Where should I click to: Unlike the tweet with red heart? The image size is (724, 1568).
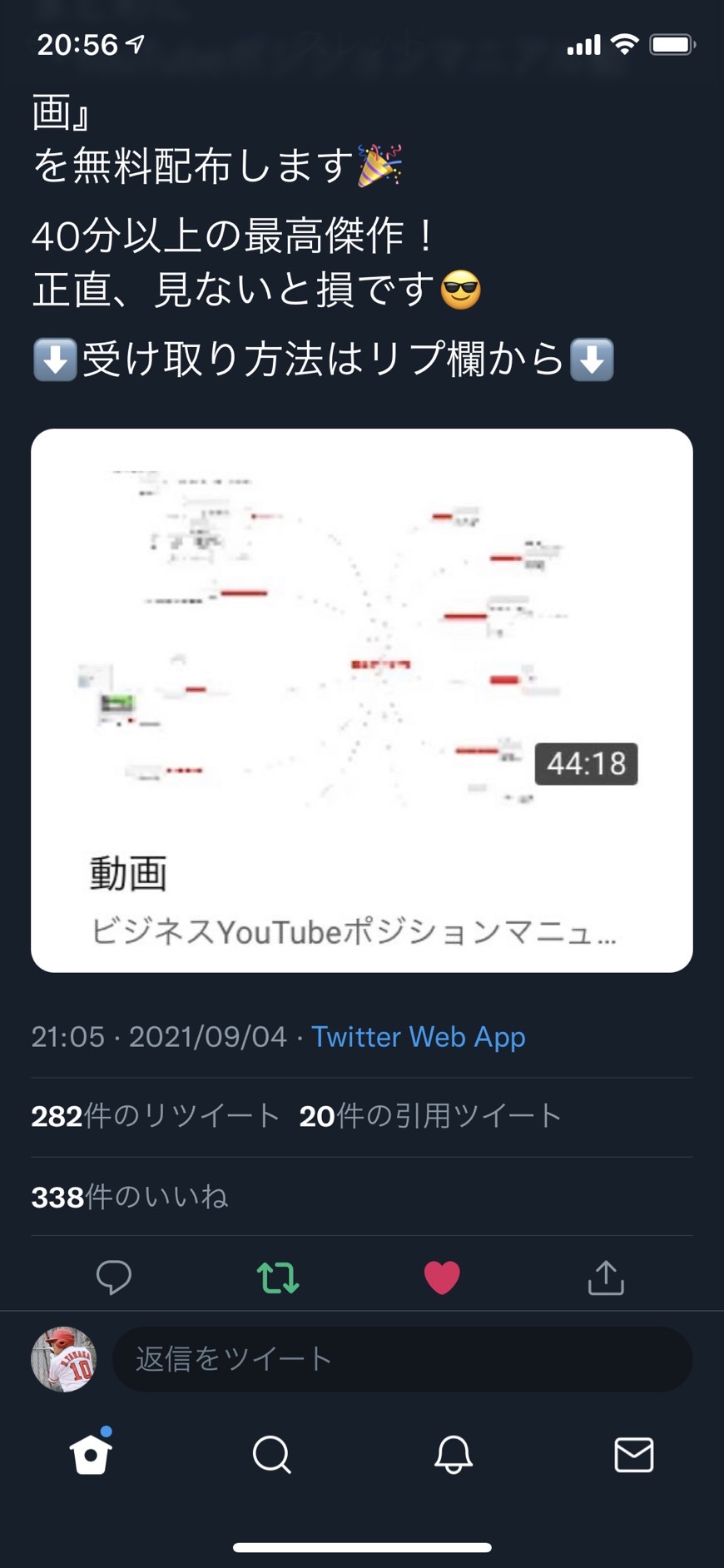[x=442, y=1278]
